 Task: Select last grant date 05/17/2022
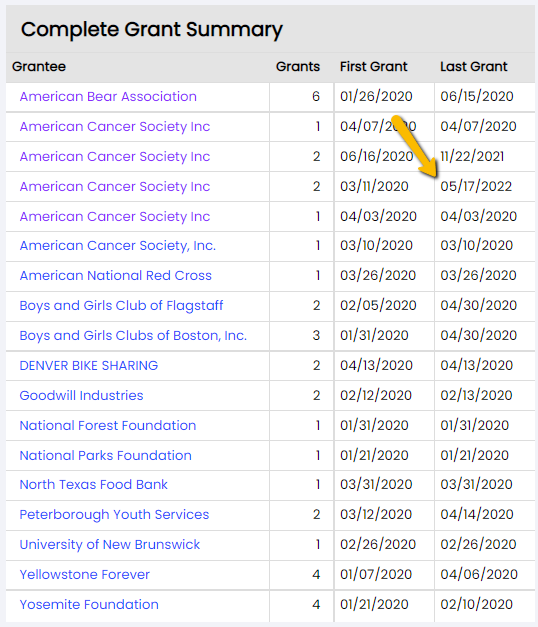pos(476,186)
